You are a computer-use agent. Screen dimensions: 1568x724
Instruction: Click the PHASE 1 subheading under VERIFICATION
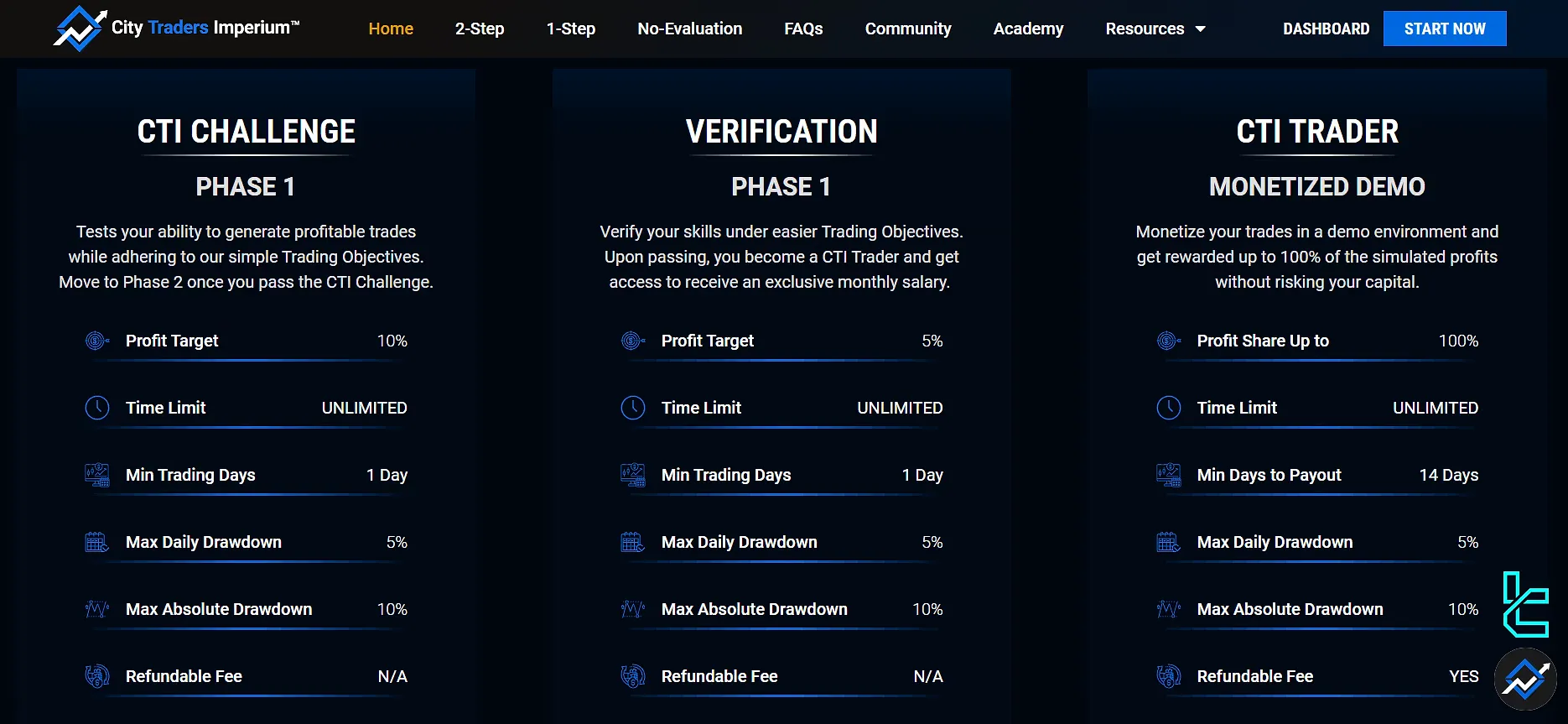[x=781, y=186]
